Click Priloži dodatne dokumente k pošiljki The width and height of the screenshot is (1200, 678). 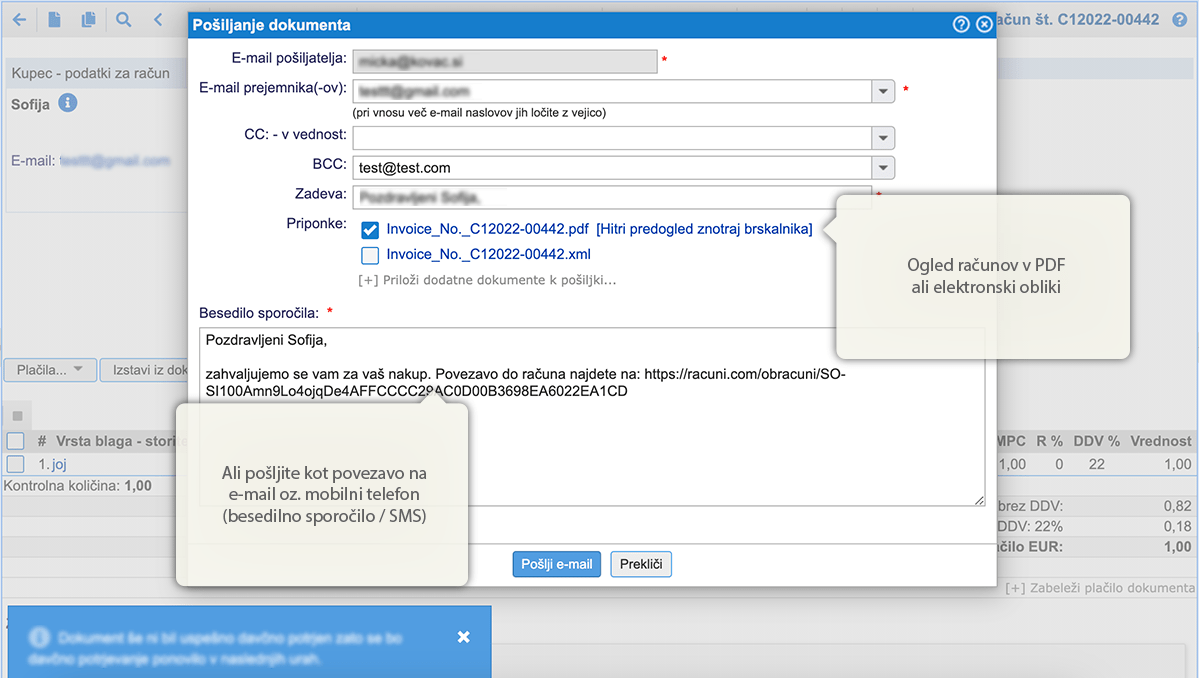[x=487, y=280]
